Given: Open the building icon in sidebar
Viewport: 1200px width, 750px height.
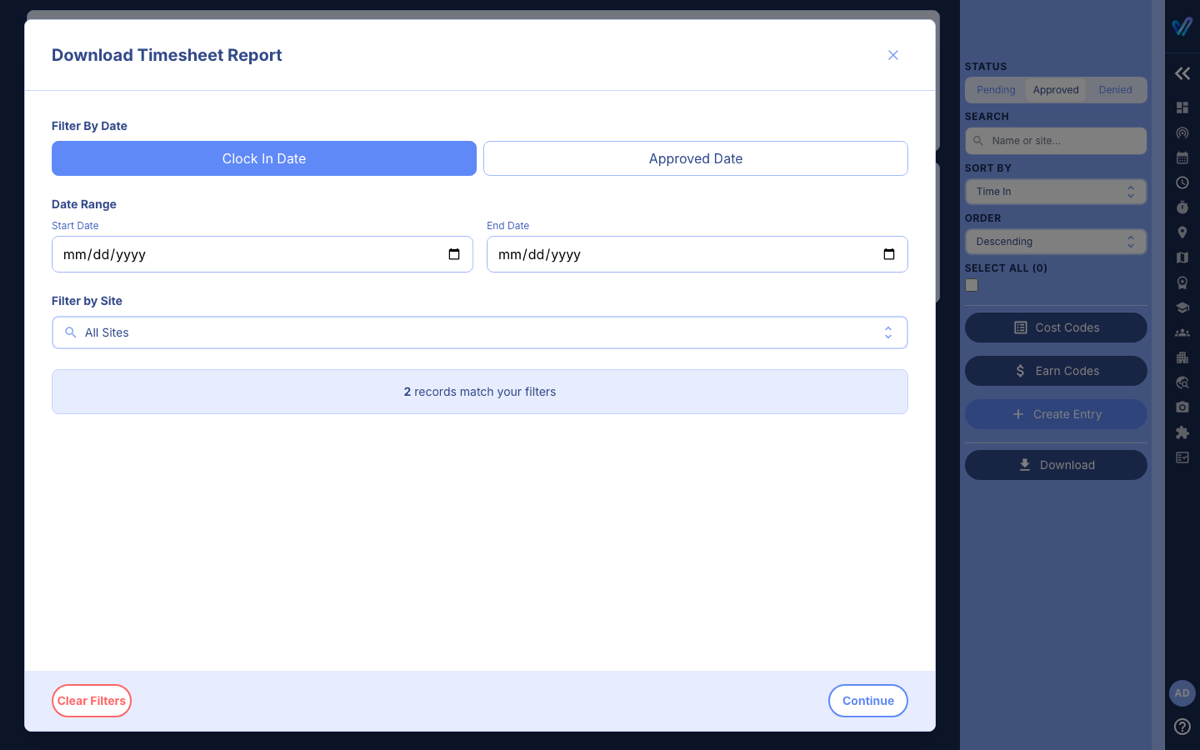Looking at the screenshot, I should coord(1182,357).
